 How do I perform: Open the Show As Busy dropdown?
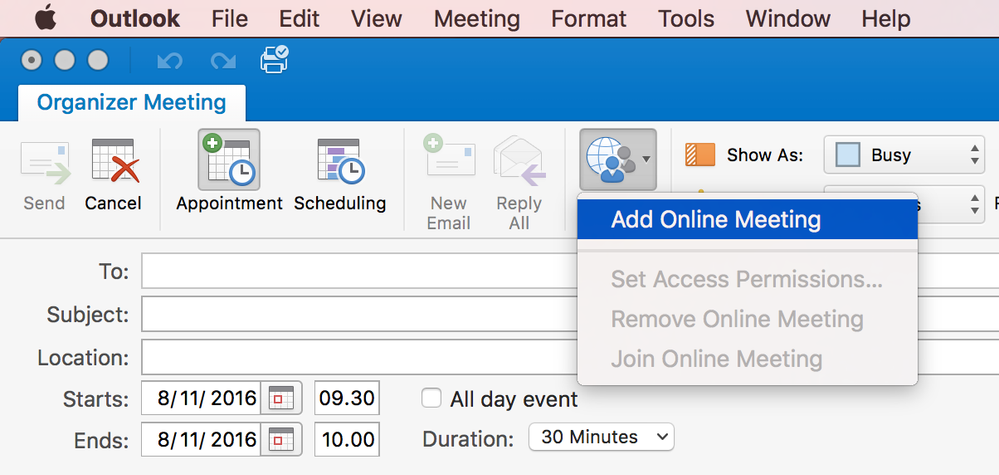(904, 155)
